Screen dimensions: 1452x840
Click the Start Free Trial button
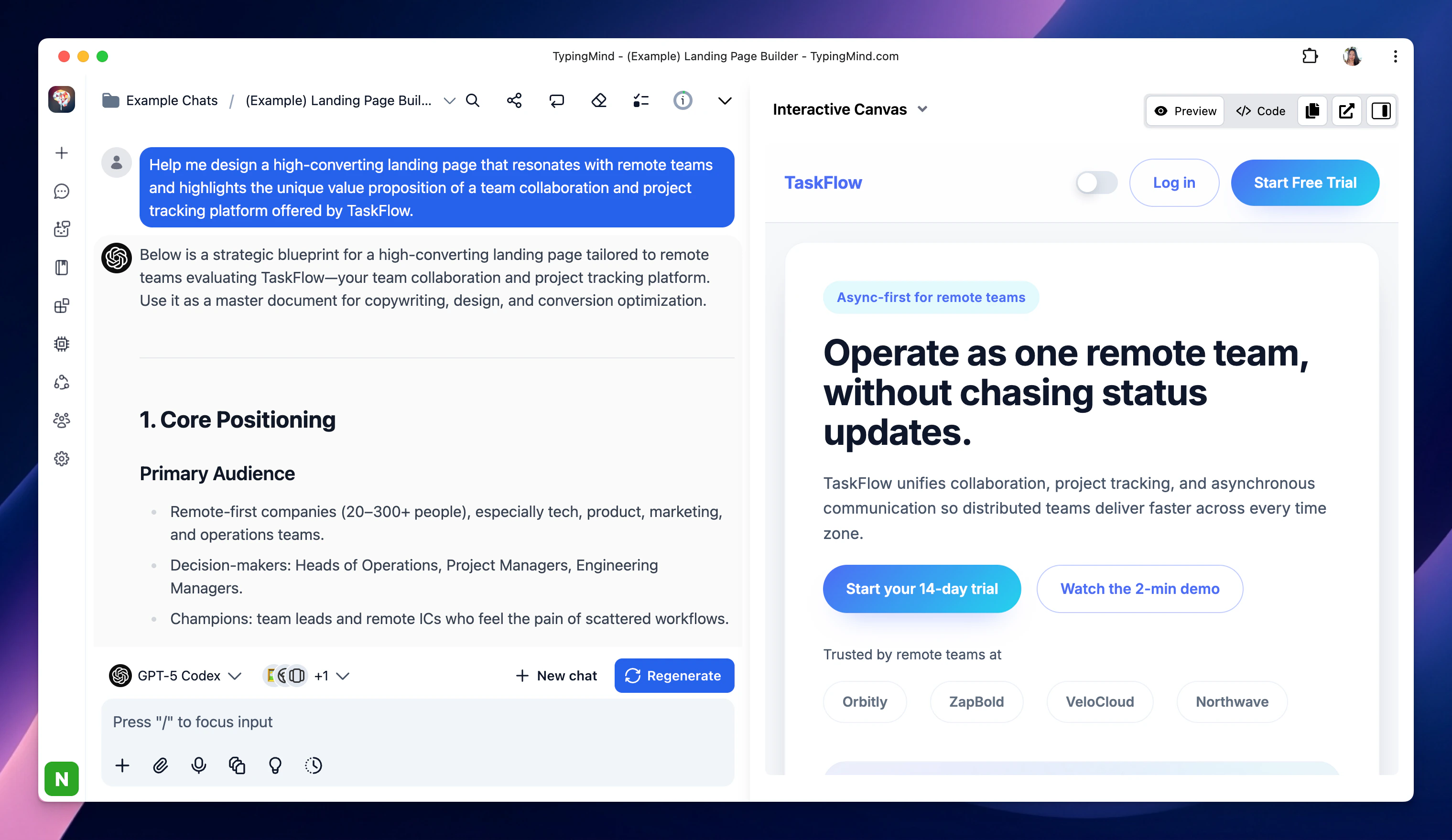click(x=1305, y=183)
